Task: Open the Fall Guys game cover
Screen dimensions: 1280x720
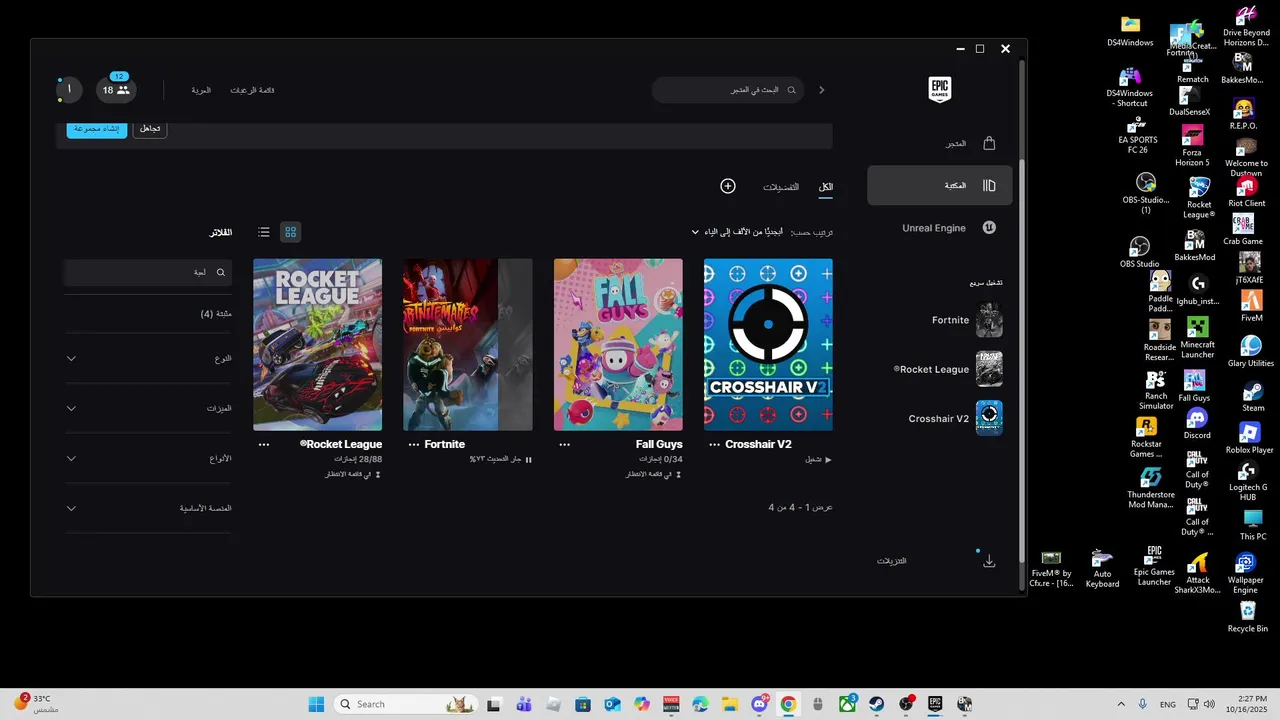Action: click(618, 345)
